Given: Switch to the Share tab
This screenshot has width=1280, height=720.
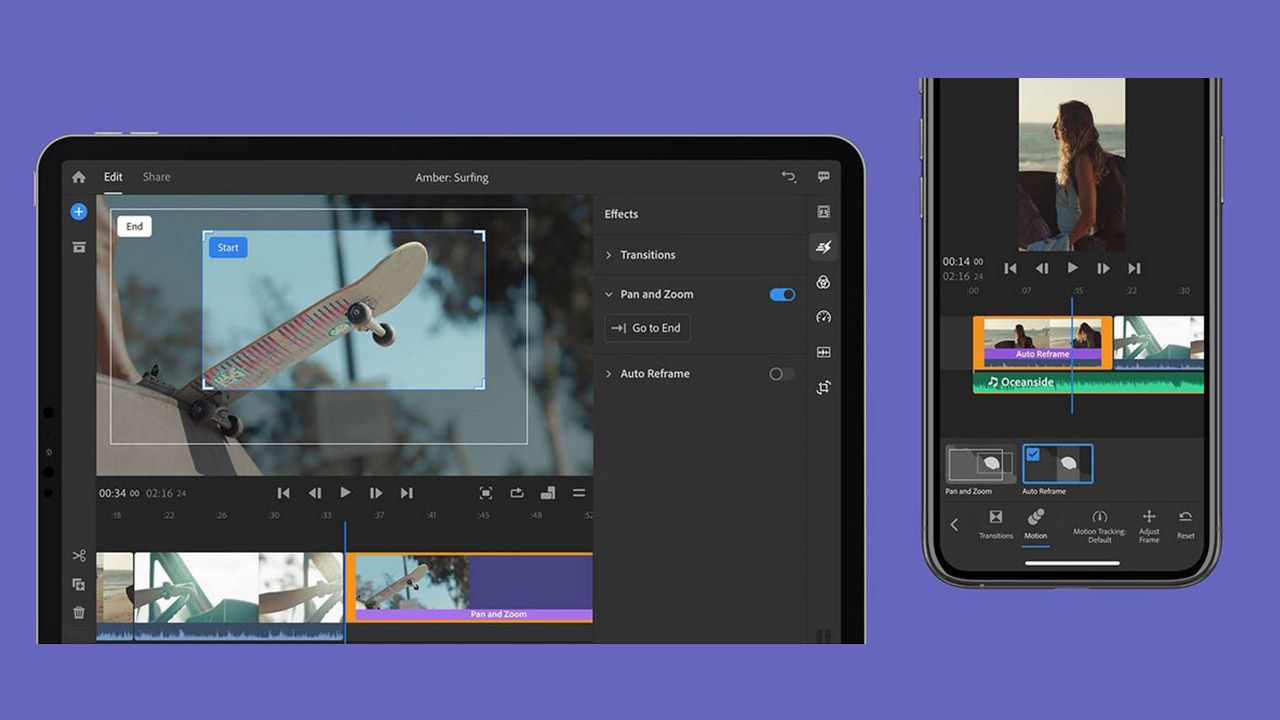Looking at the screenshot, I should 156,177.
